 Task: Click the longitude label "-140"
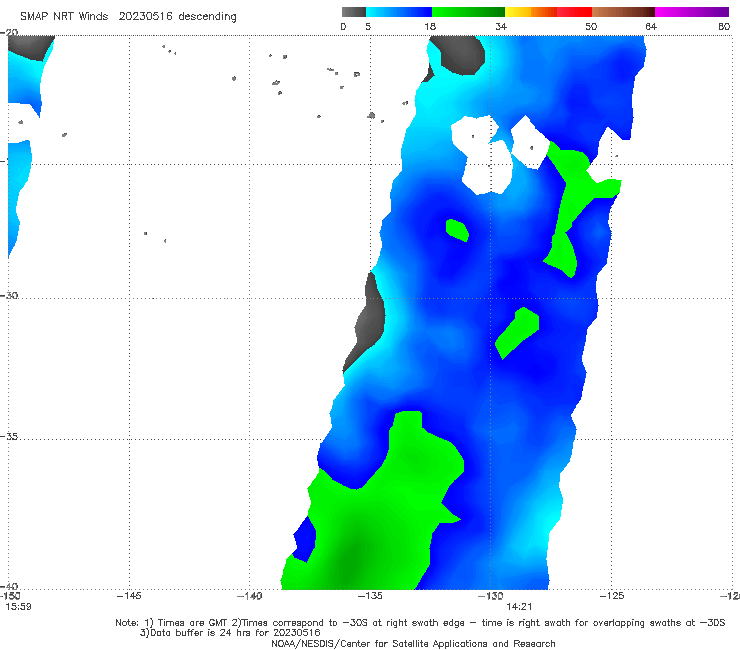tap(249, 596)
